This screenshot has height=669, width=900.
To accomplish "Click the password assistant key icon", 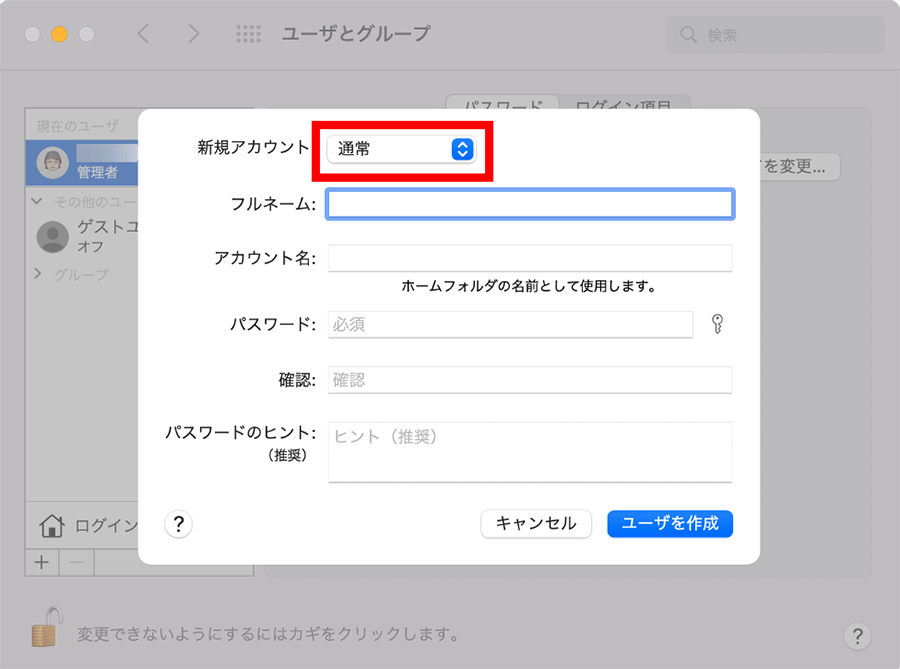I will click(716, 324).
